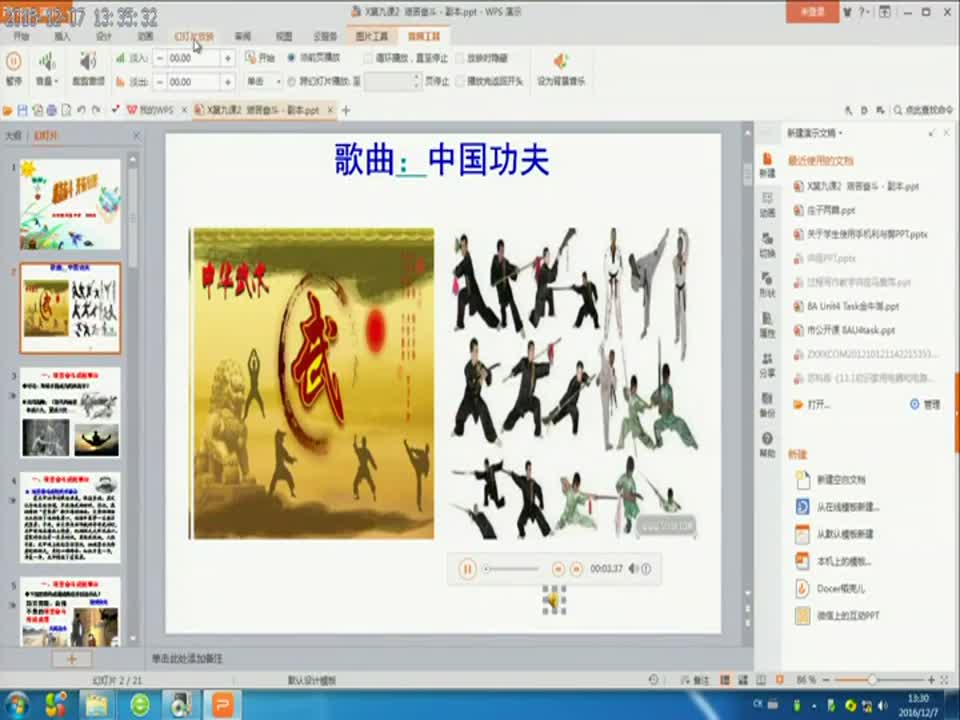The width and height of the screenshot is (960, 720).
Task: Create a new blank document (新建空白文档)
Action: 840,480
